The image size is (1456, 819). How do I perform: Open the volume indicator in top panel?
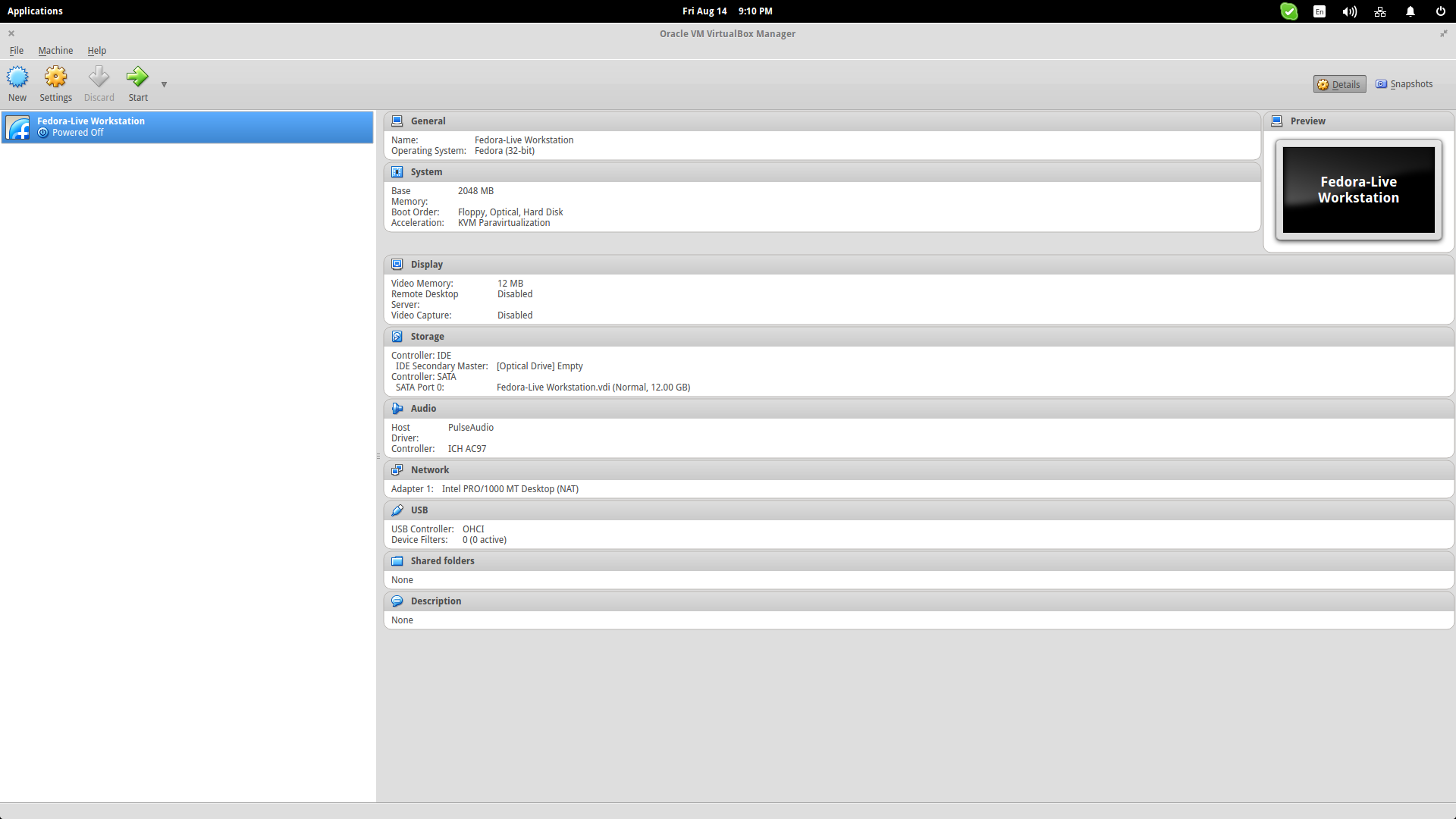[x=1350, y=11]
